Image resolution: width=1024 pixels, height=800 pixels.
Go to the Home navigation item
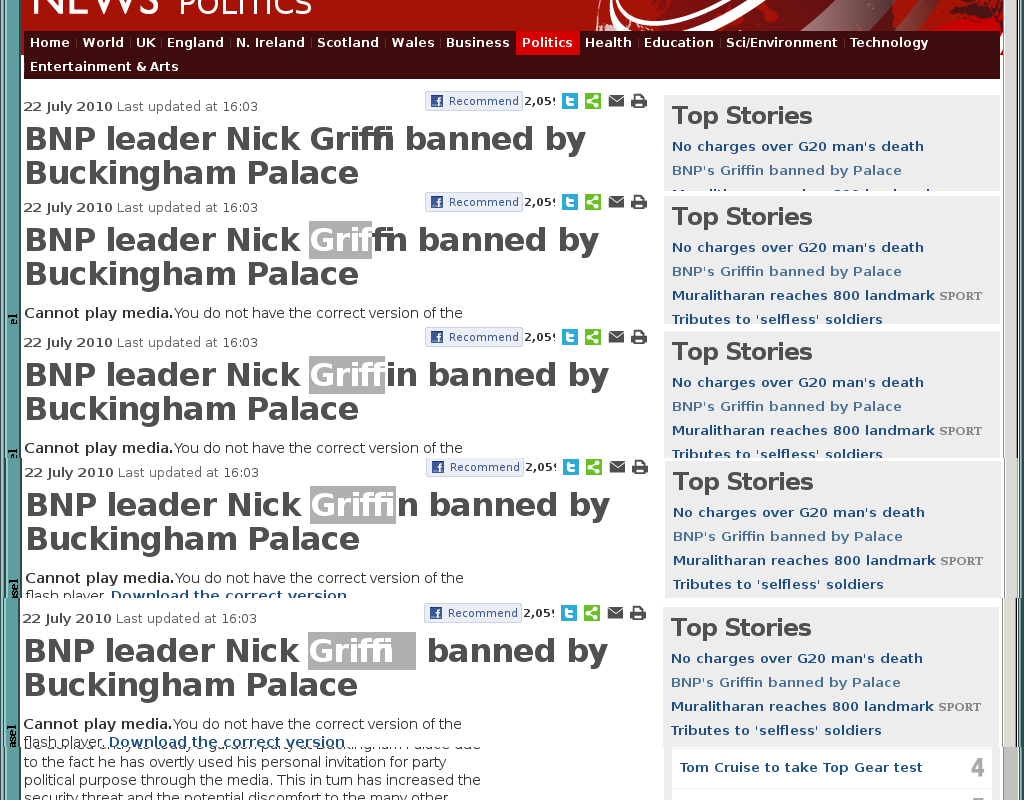coord(50,42)
